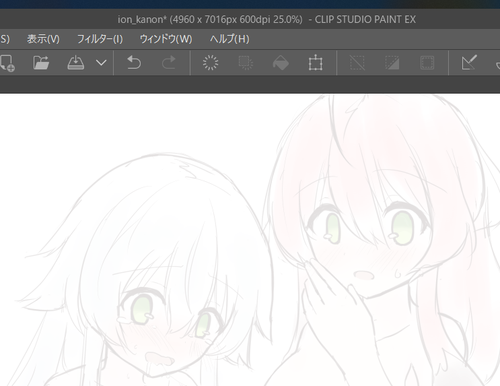Screen dimensions: 500x386
Task: Open the 表示(V) view menu
Action: coord(43,39)
